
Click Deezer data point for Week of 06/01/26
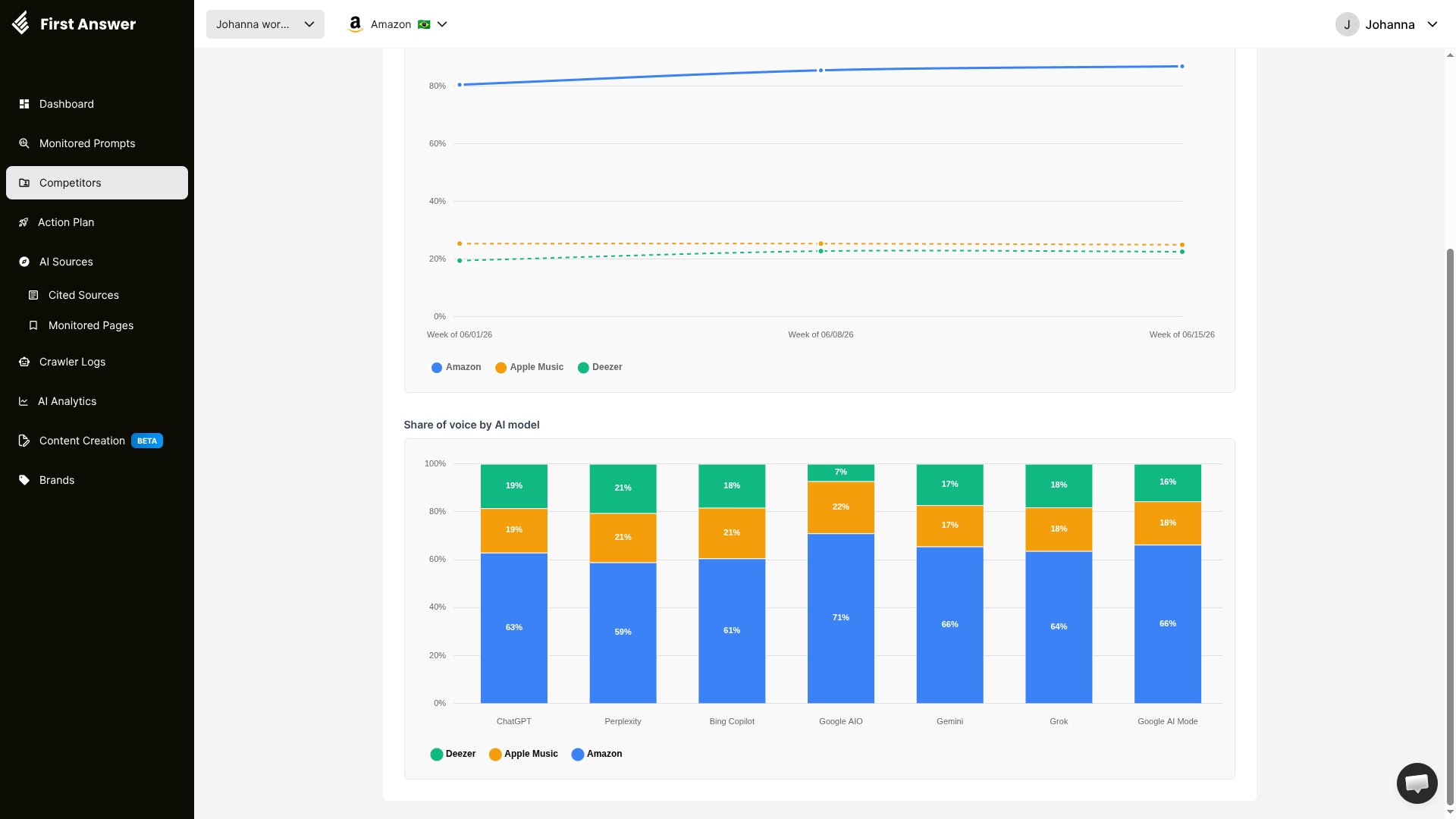coord(460,261)
